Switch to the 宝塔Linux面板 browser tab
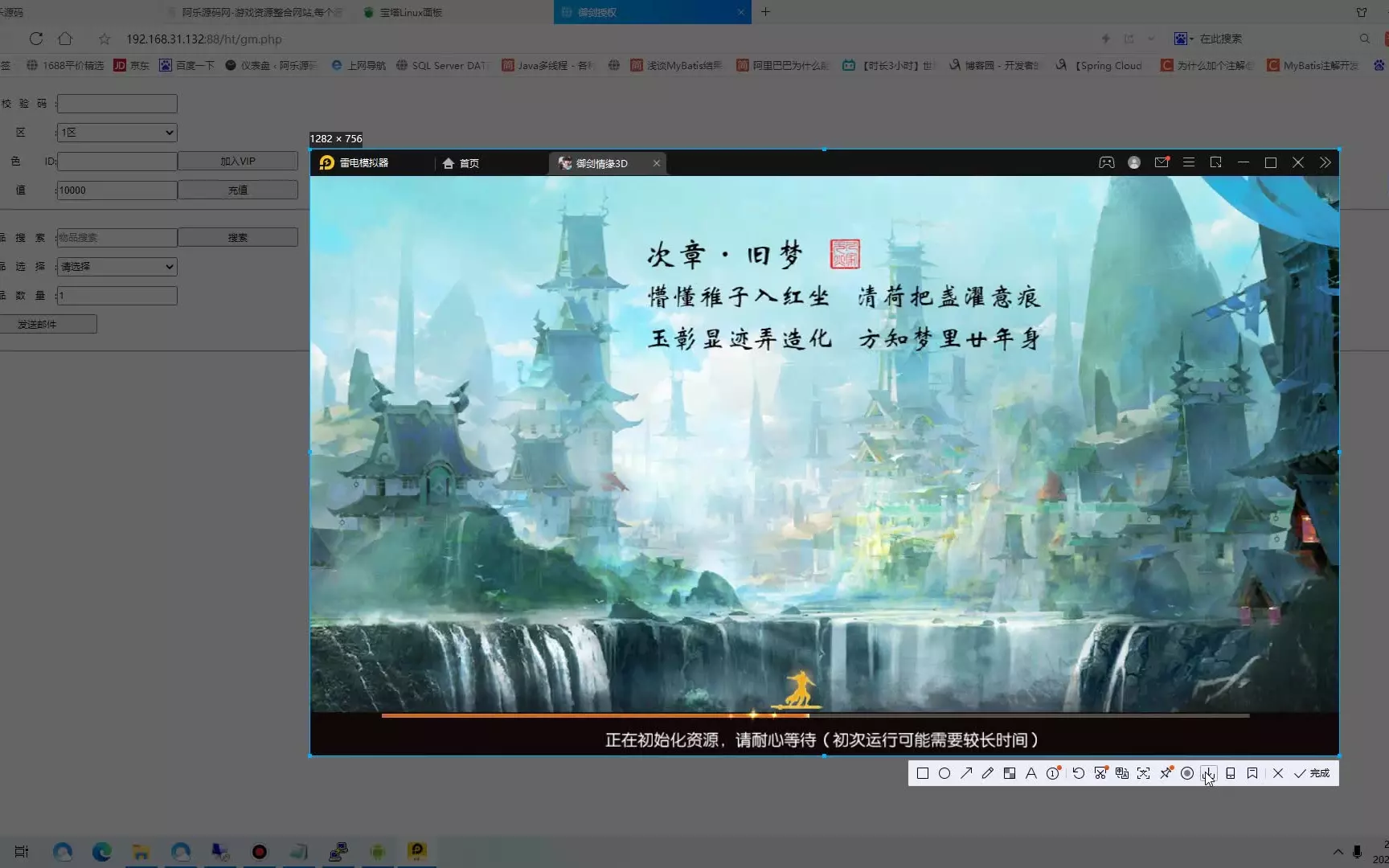Image resolution: width=1389 pixels, height=868 pixels. pos(411,12)
